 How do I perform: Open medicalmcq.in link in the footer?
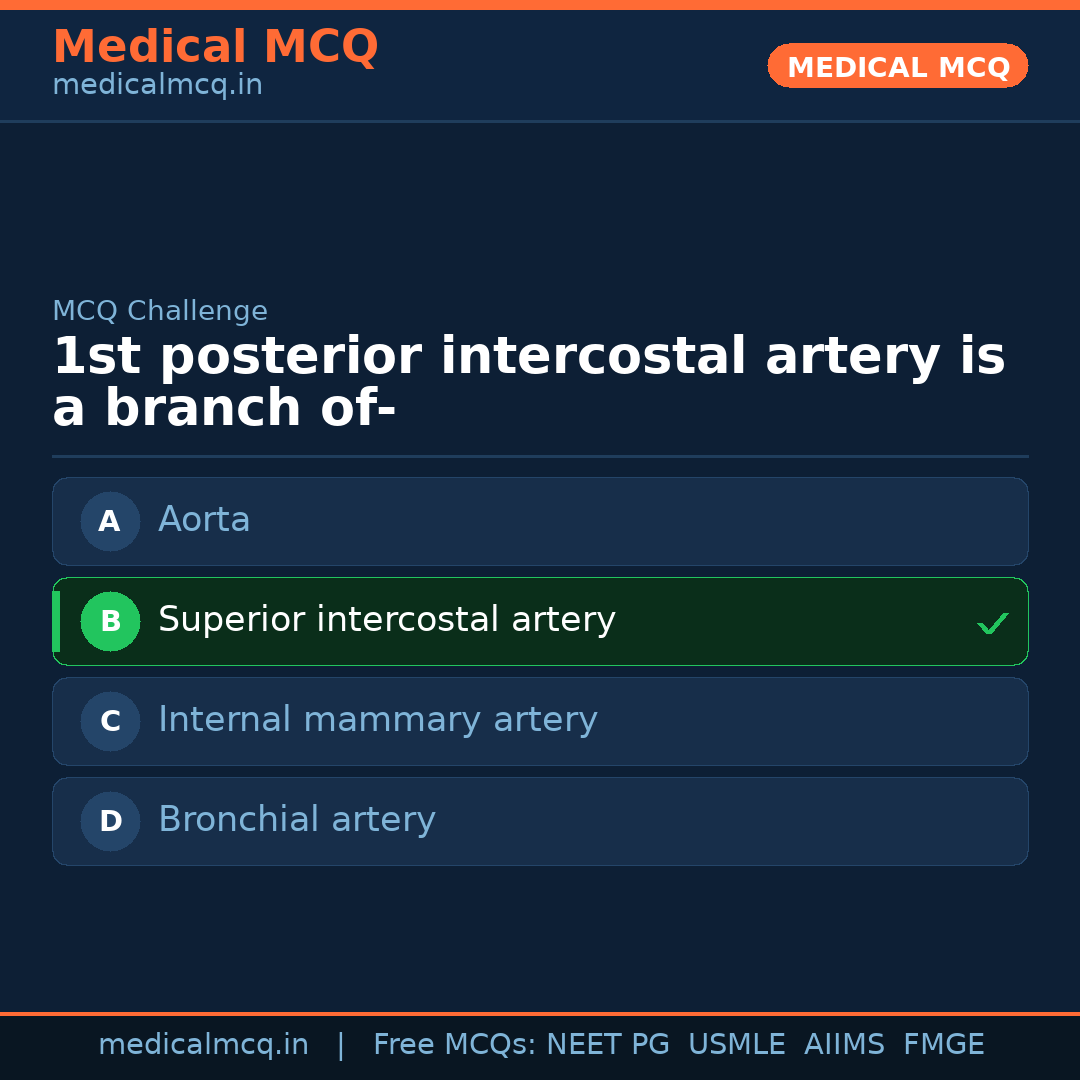[203, 1045]
